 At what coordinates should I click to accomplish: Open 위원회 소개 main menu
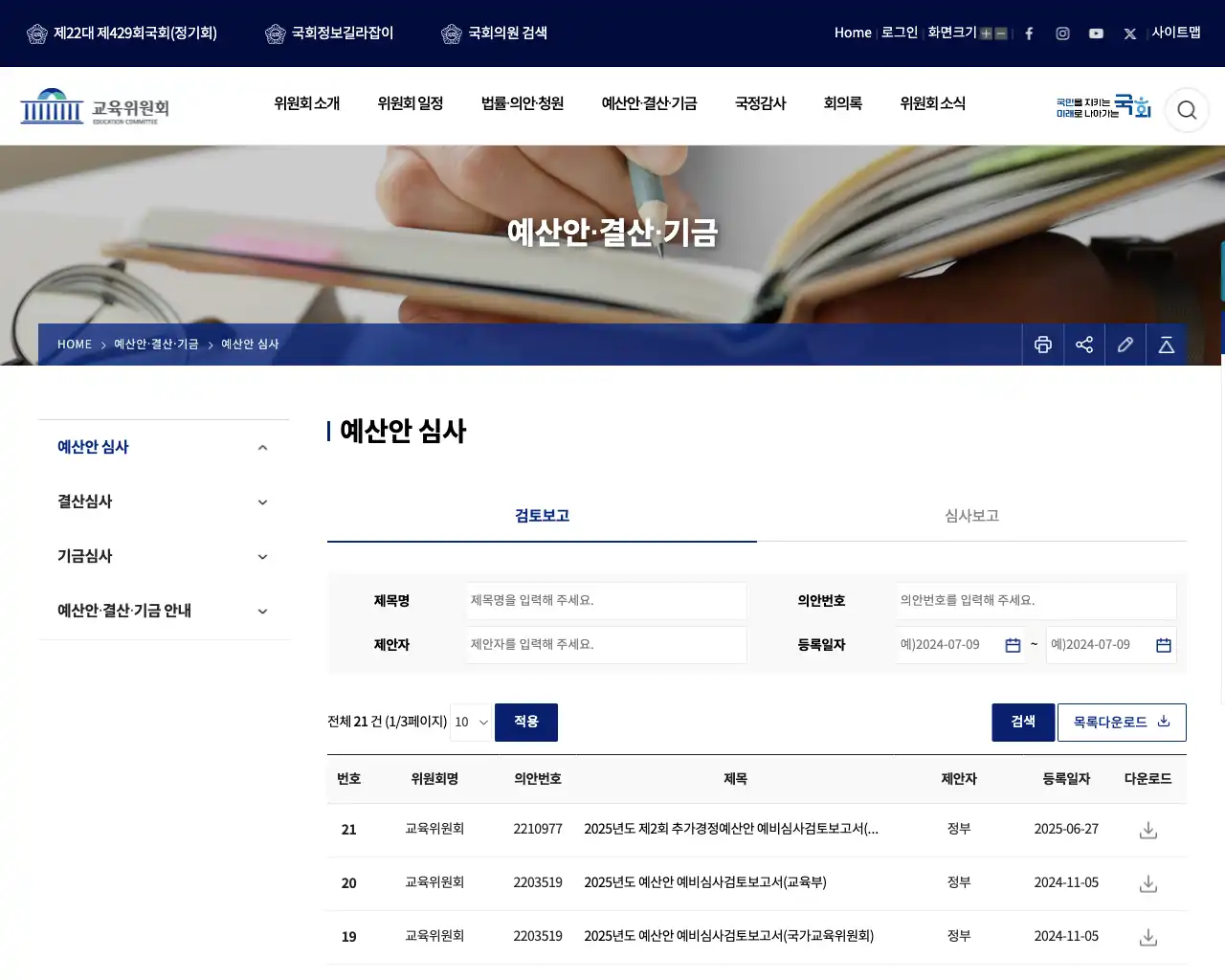[x=306, y=103]
